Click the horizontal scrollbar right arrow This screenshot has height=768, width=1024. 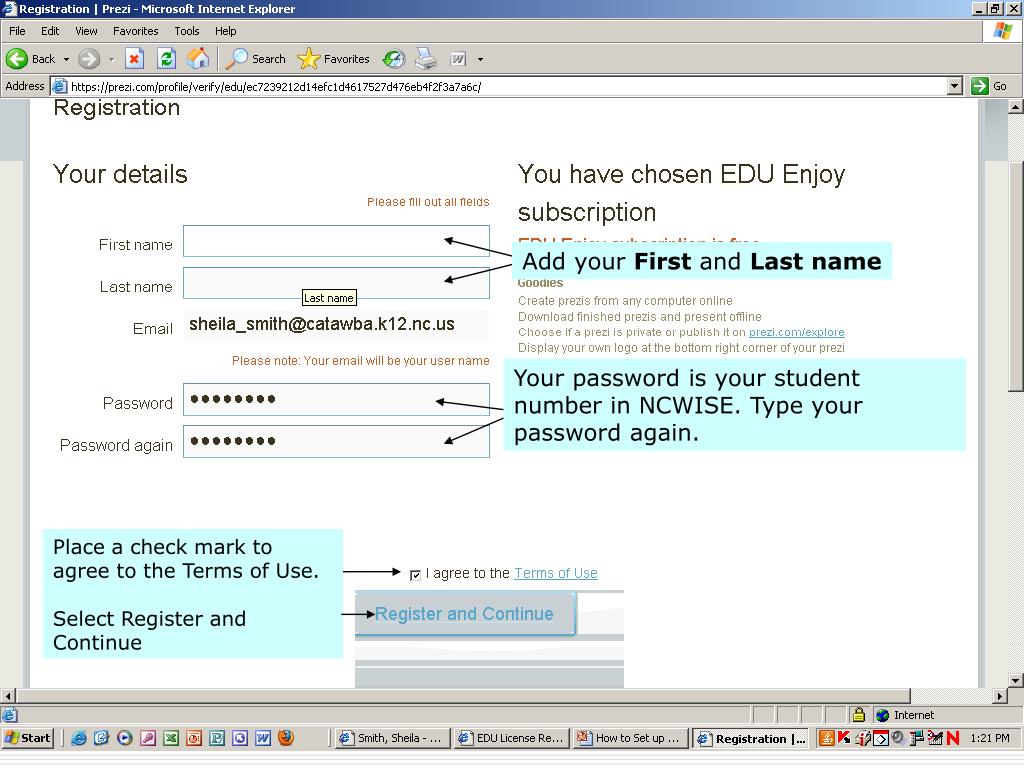999,696
